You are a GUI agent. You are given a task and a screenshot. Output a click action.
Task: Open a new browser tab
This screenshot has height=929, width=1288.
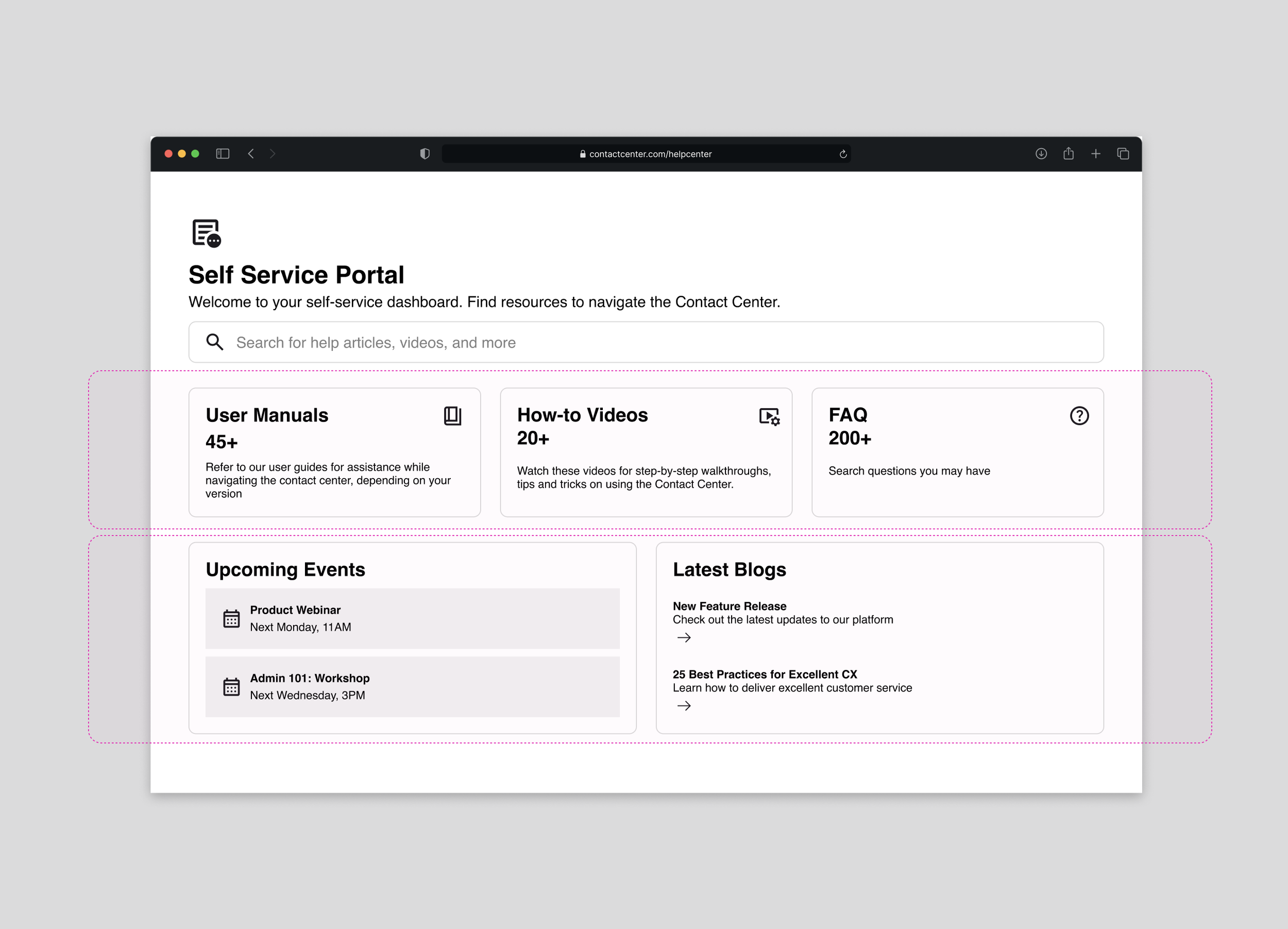pos(1095,154)
